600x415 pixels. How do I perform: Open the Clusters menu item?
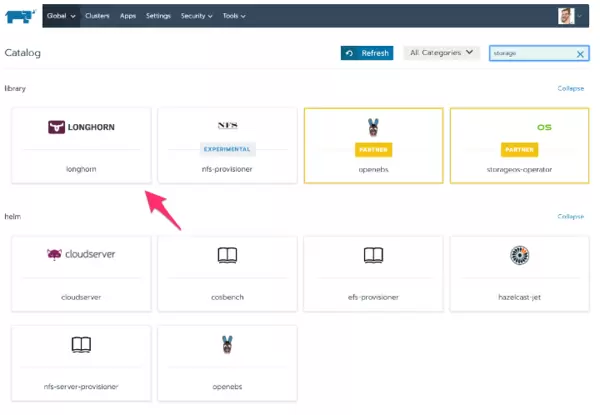(x=99, y=16)
